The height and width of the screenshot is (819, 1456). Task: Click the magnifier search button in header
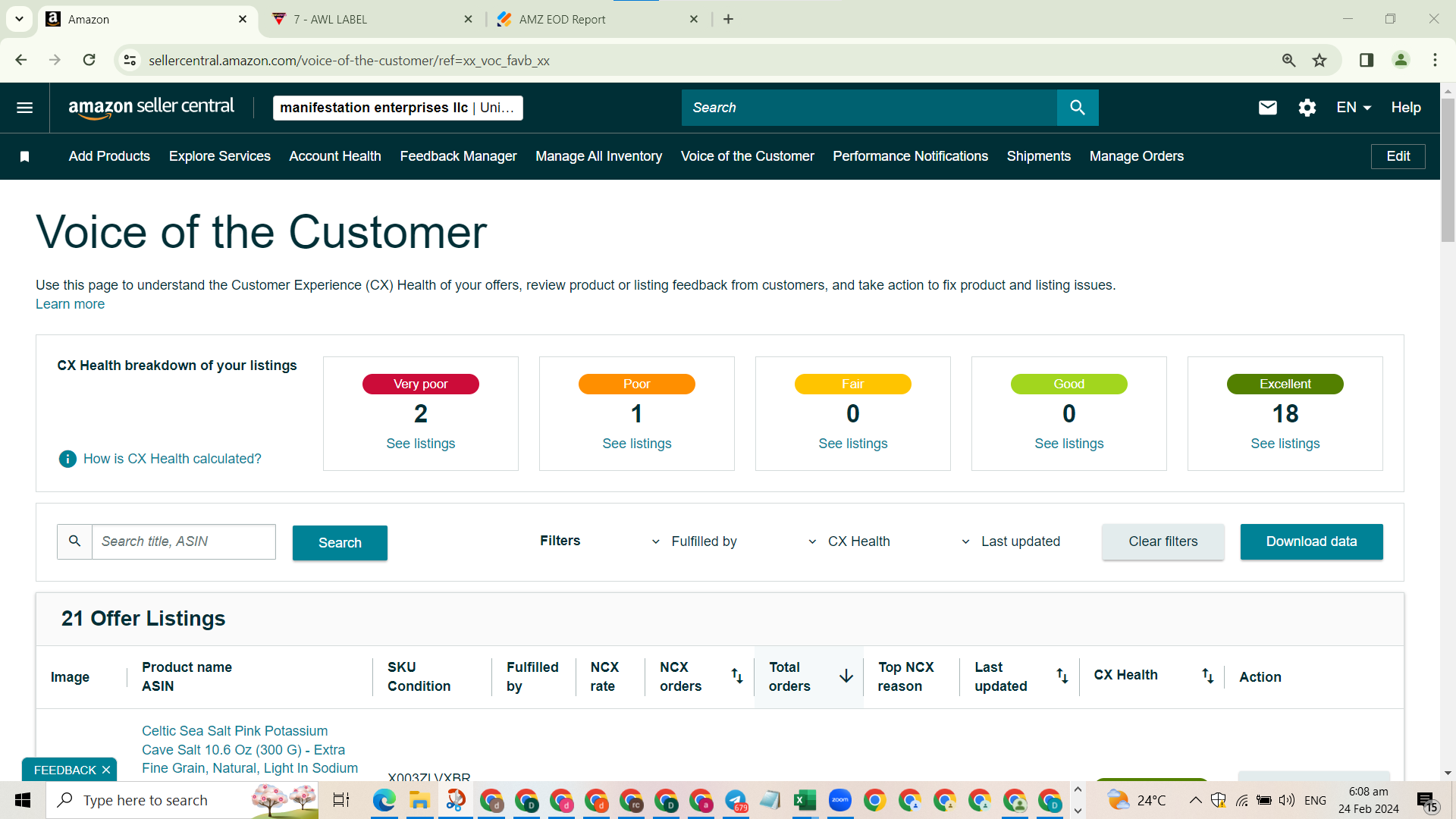coord(1078,108)
